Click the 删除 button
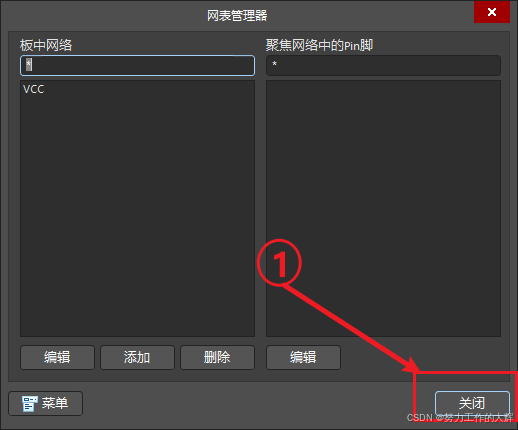 [217, 357]
